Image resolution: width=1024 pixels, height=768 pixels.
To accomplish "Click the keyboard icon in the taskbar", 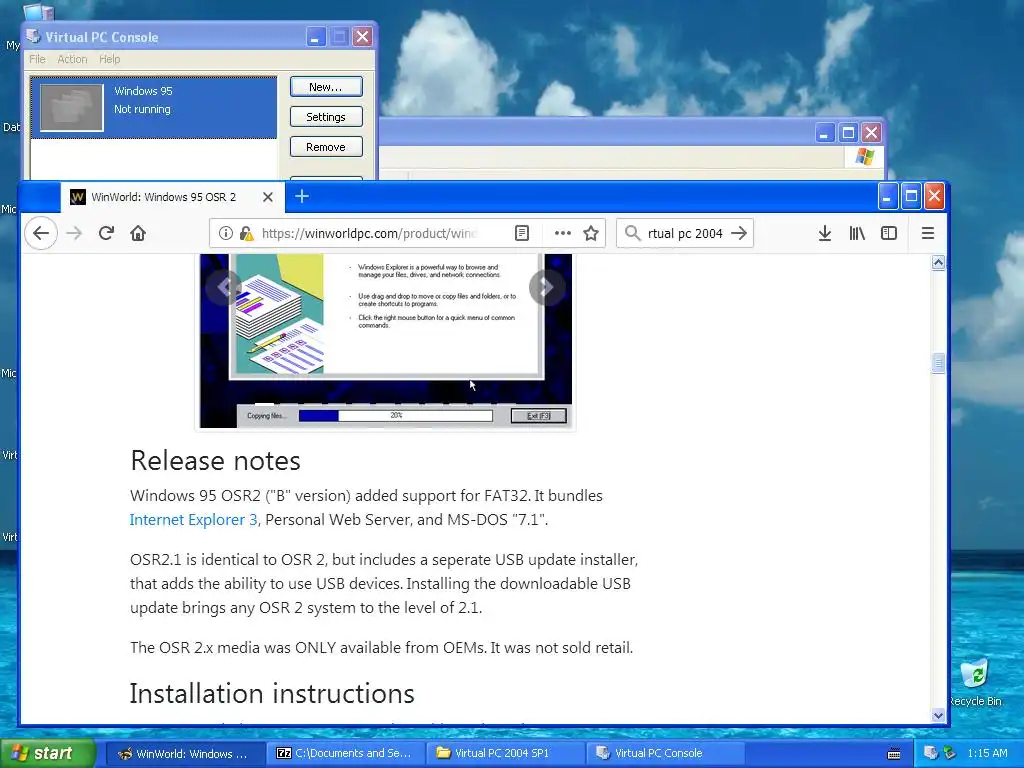I will (x=894, y=754).
